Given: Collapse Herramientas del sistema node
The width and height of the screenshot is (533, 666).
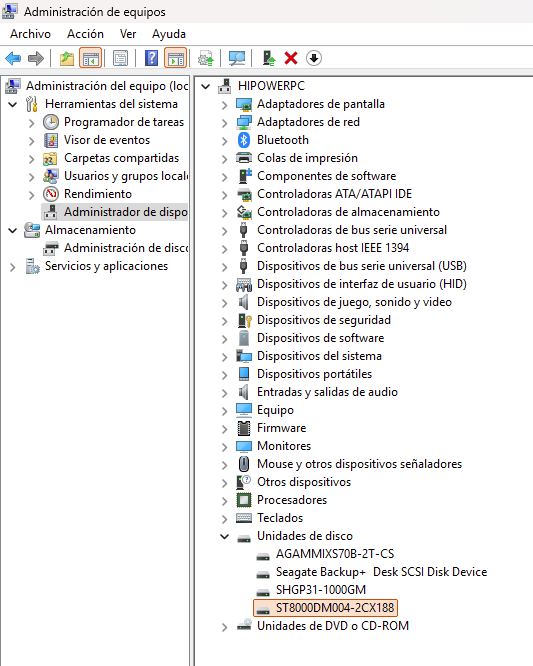Looking at the screenshot, I should coord(13,104).
